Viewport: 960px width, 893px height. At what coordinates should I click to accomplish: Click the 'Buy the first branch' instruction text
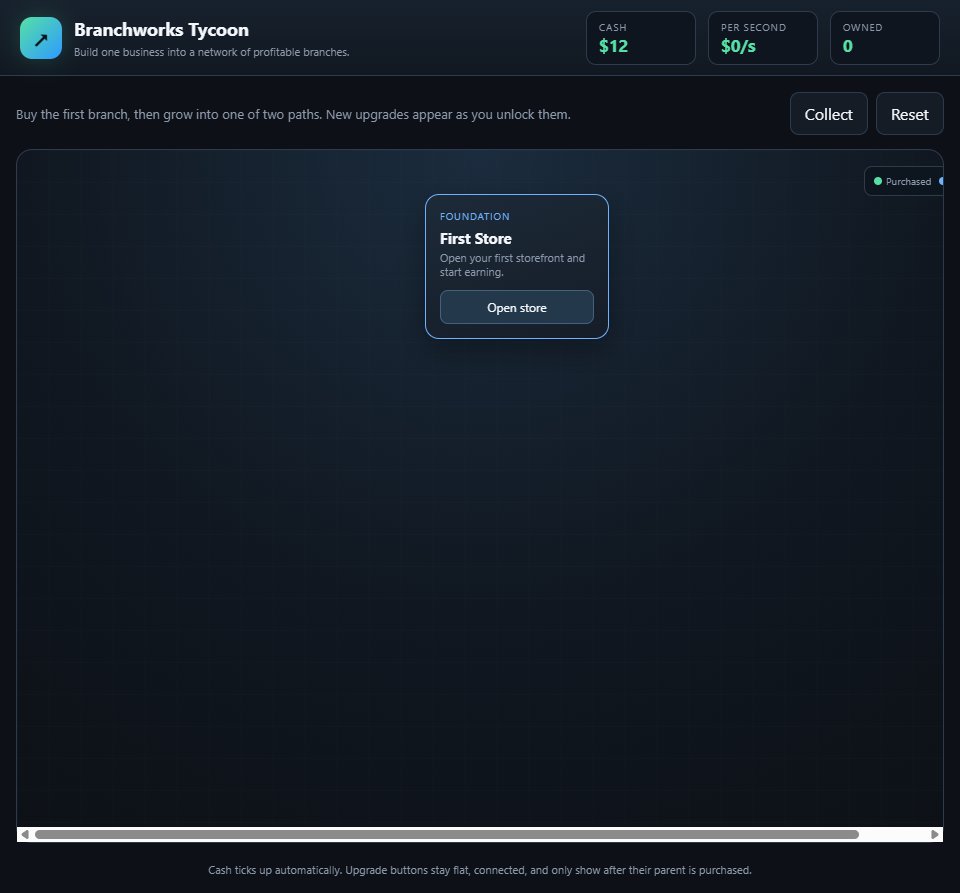[x=293, y=114]
